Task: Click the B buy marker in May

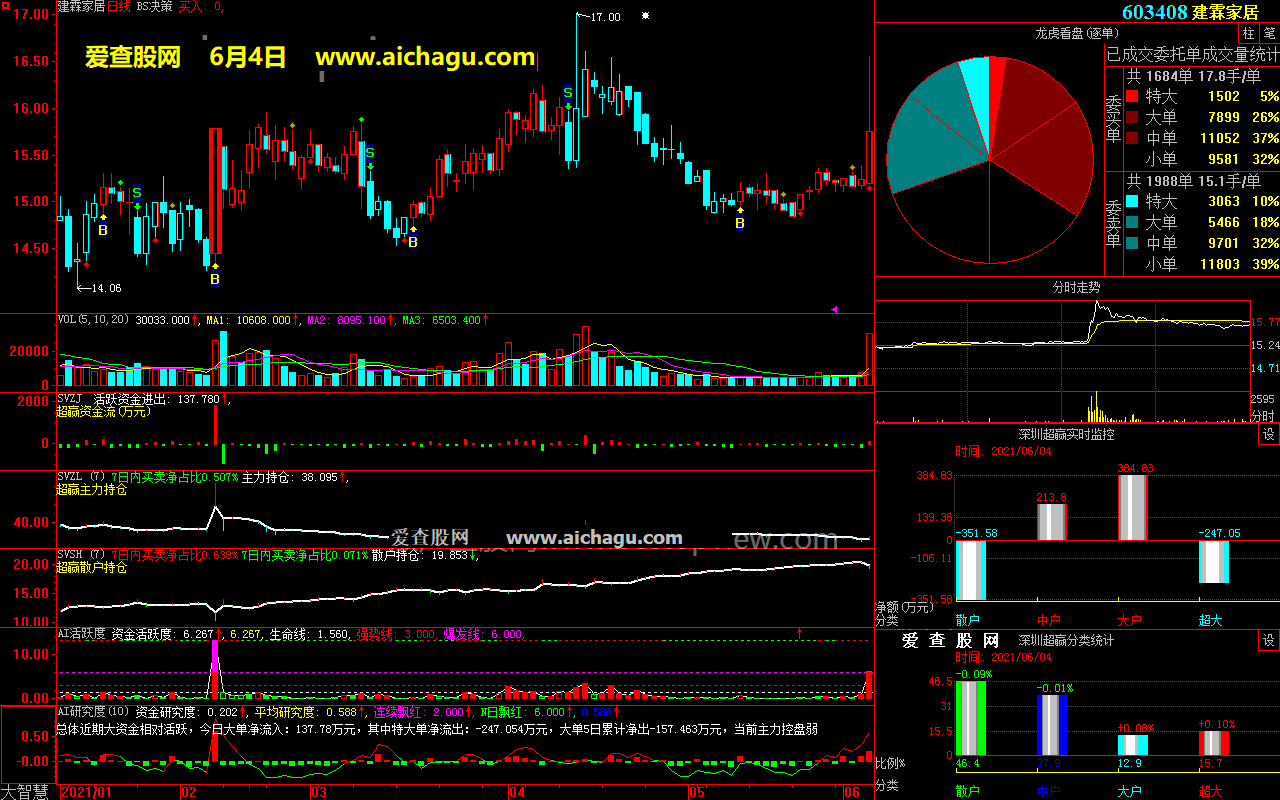Action: coord(740,223)
